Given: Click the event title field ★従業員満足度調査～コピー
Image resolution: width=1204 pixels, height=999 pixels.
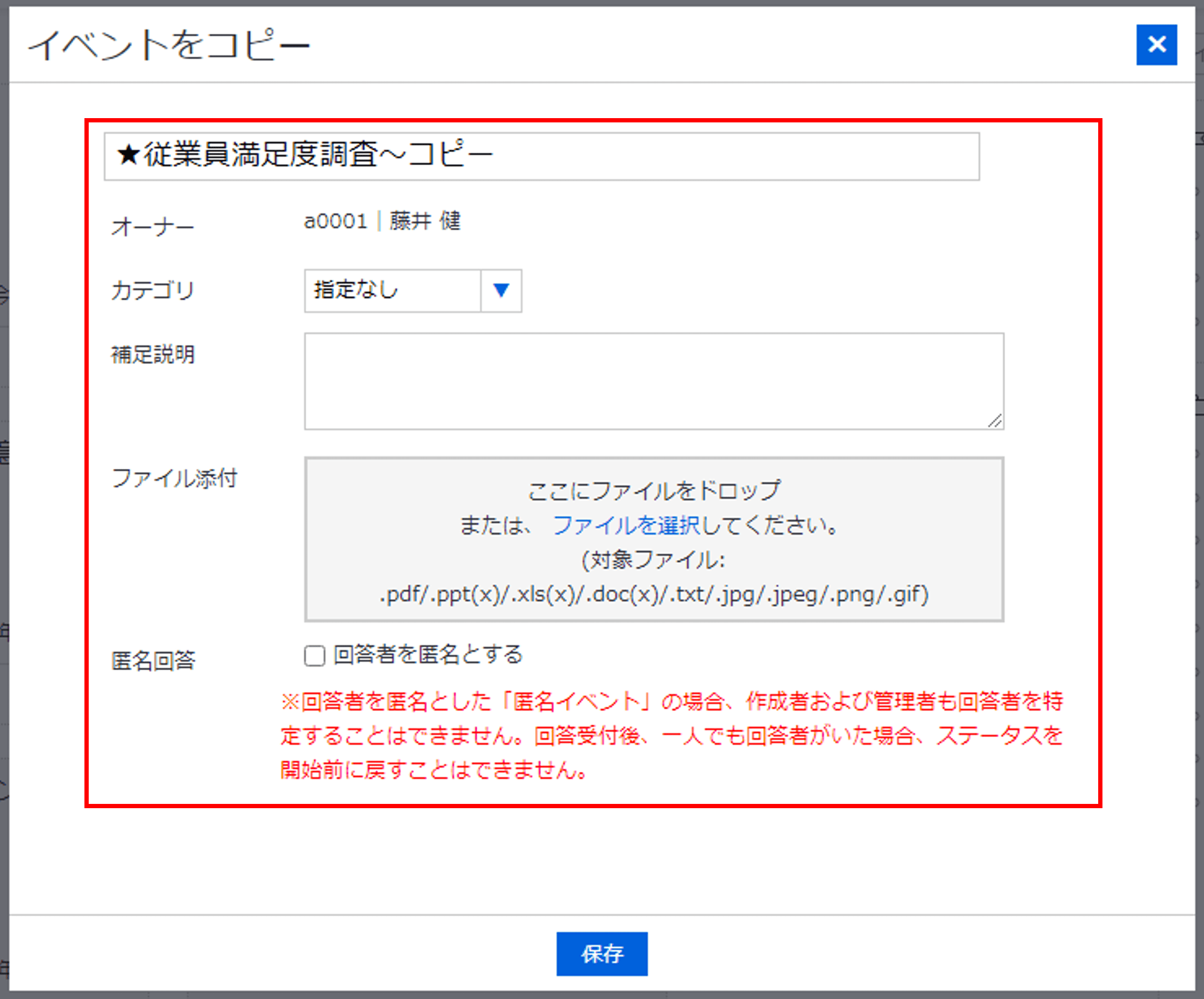Looking at the screenshot, I should [x=541, y=156].
